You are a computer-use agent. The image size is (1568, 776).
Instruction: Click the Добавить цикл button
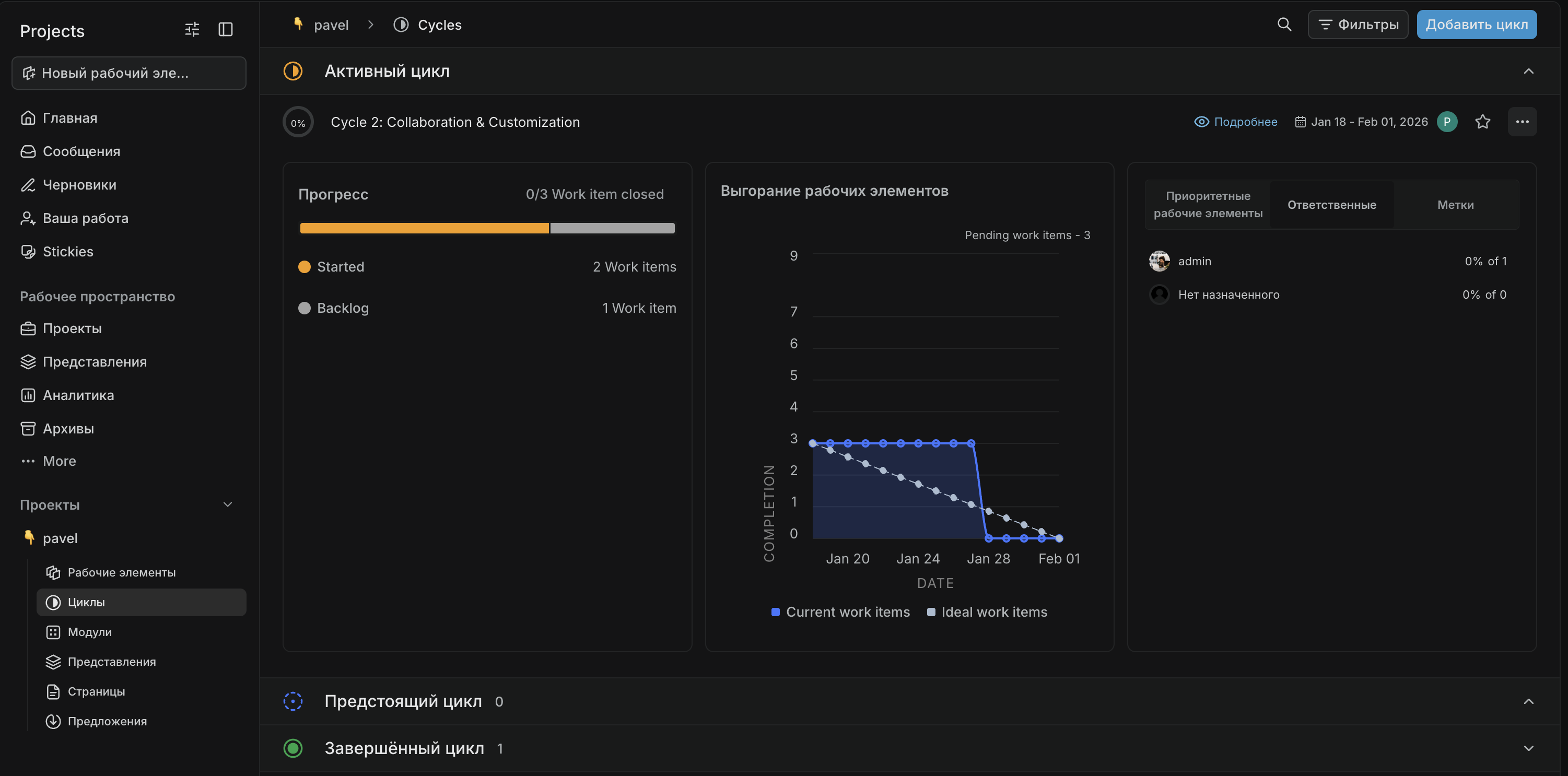[x=1477, y=25]
